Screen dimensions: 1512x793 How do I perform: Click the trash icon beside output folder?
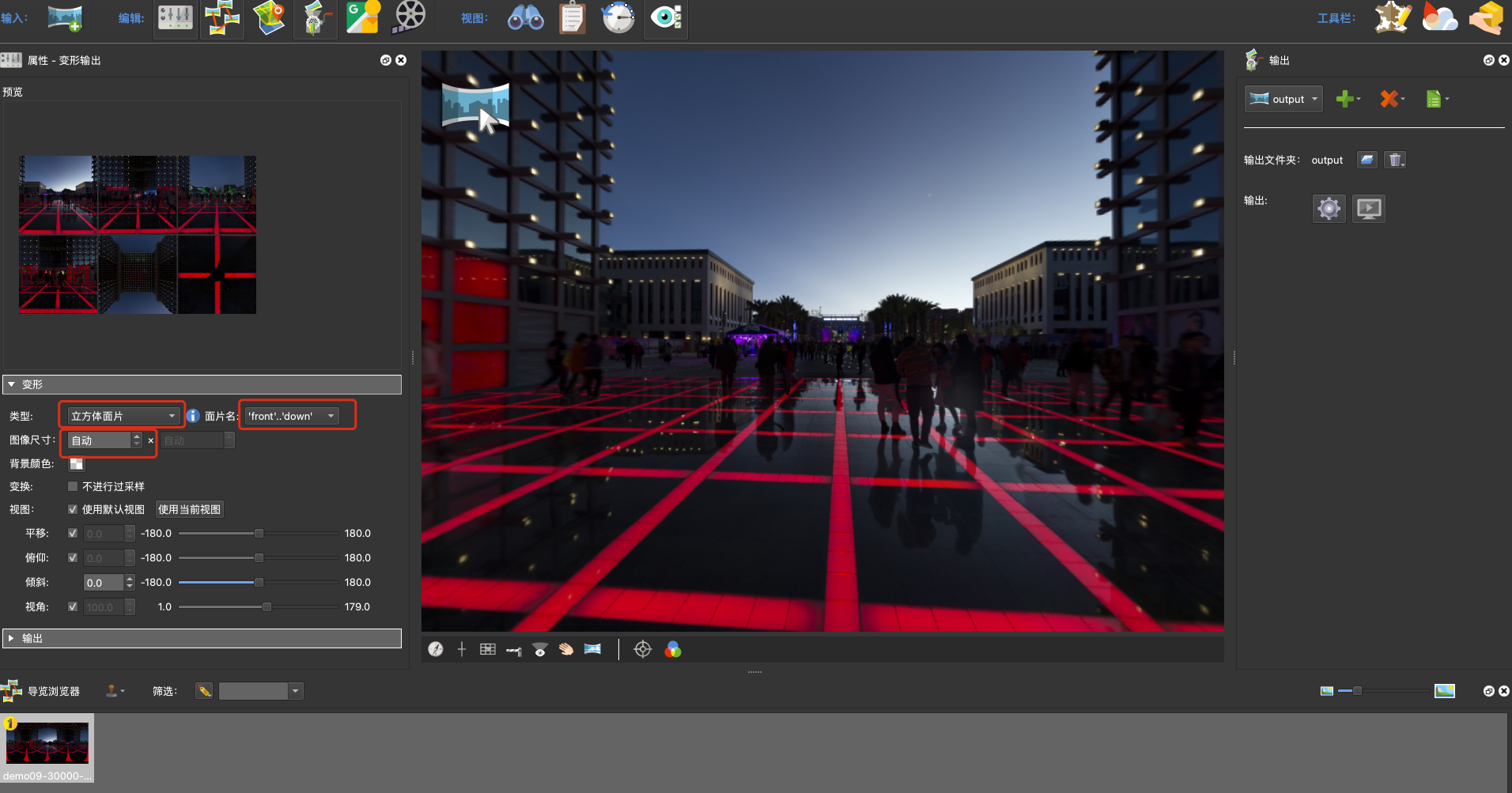coord(1395,160)
